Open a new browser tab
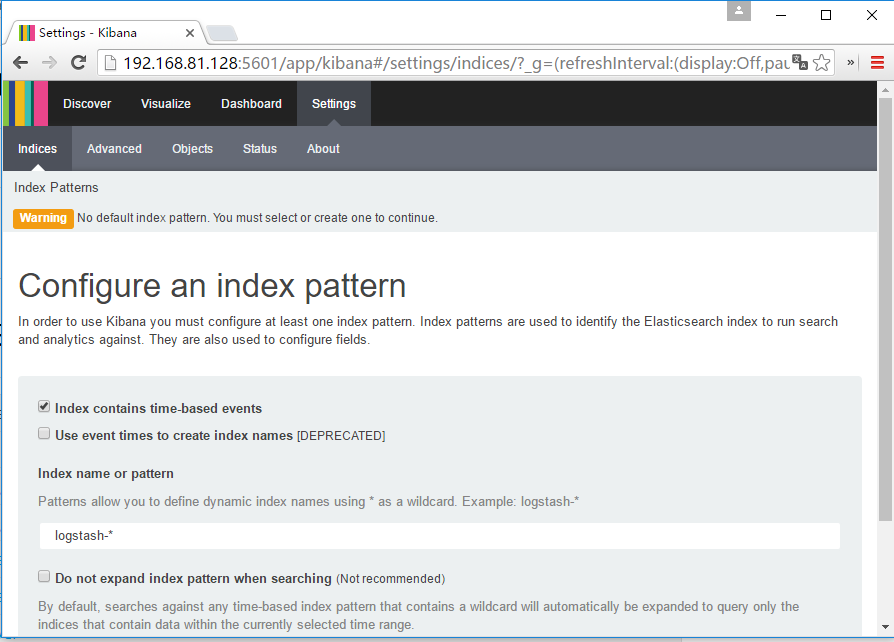The image size is (894, 642). click(x=221, y=34)
